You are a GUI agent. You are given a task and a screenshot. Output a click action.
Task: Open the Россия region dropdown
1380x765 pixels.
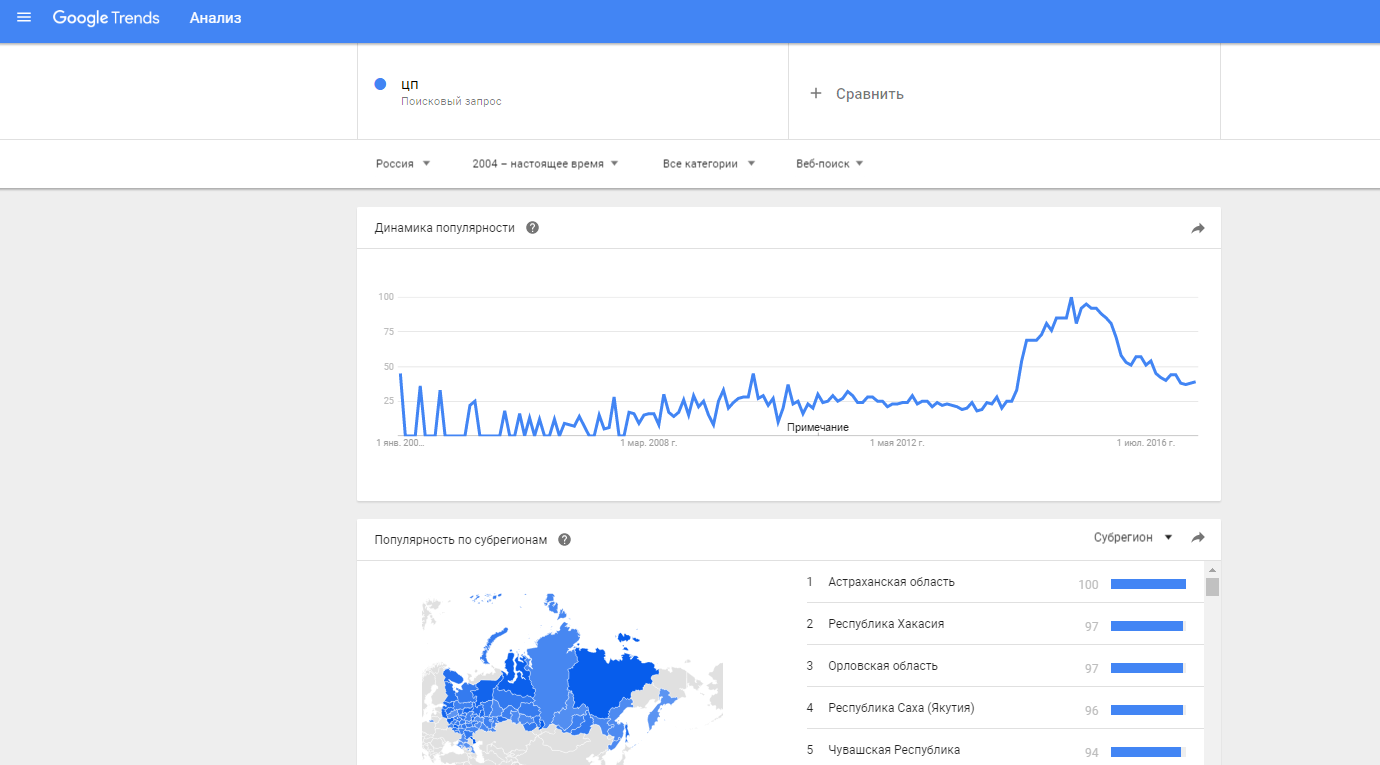403,164
